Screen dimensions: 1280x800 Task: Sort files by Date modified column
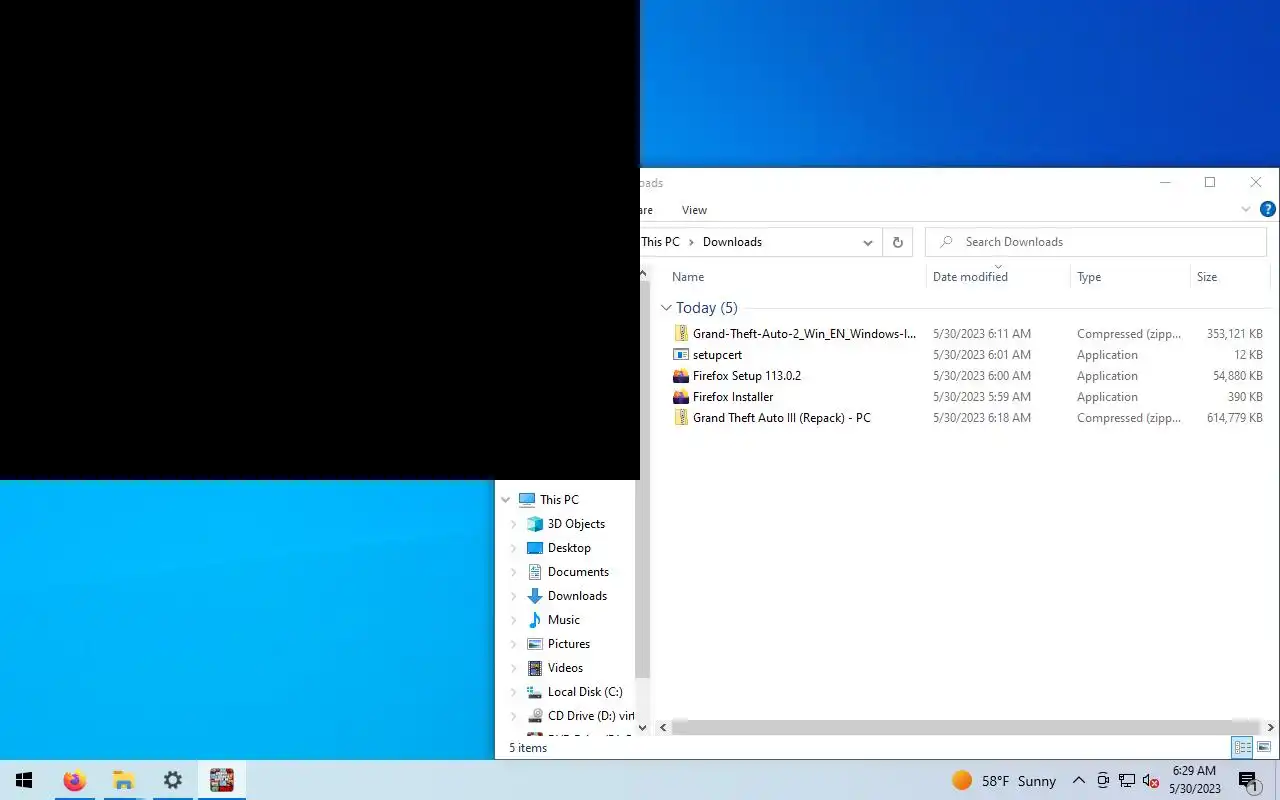point(970,277)
